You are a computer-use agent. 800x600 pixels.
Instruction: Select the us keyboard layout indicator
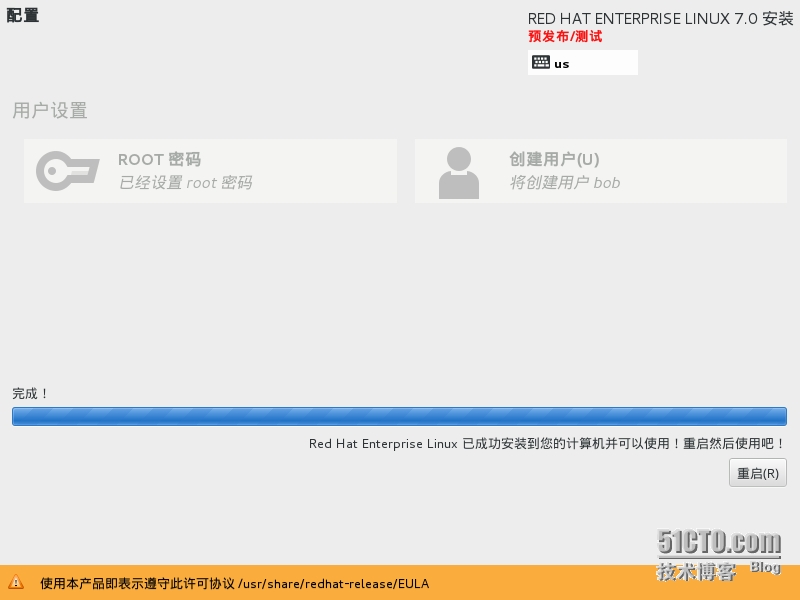pyautogui.click(x=583, y=63)
